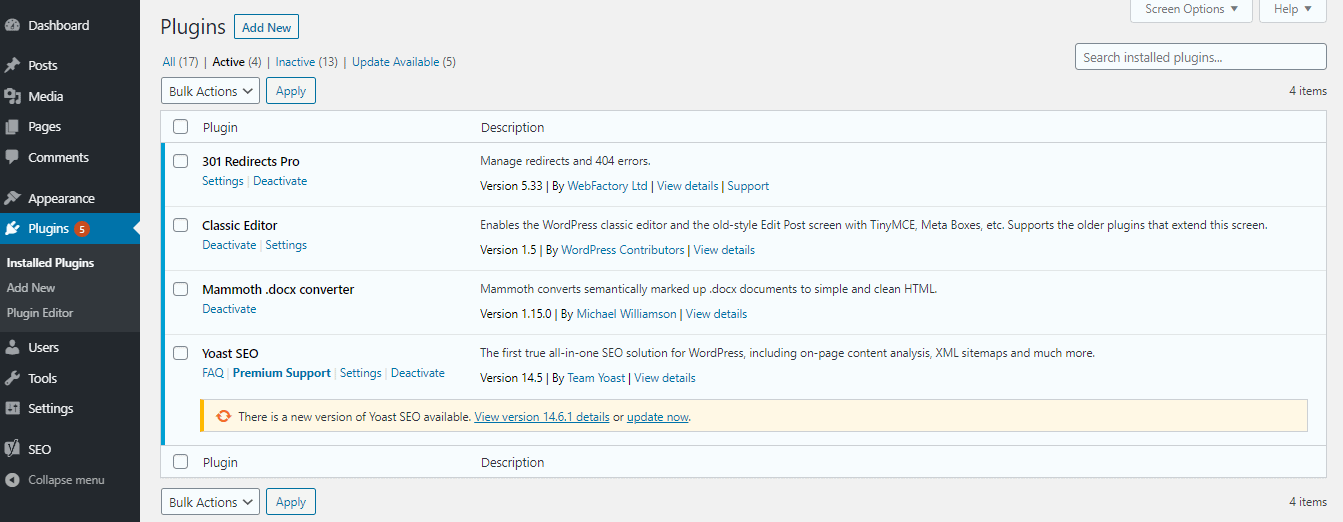
Task: Click the Appearance paintbrush icon
Action: point(13,198)
